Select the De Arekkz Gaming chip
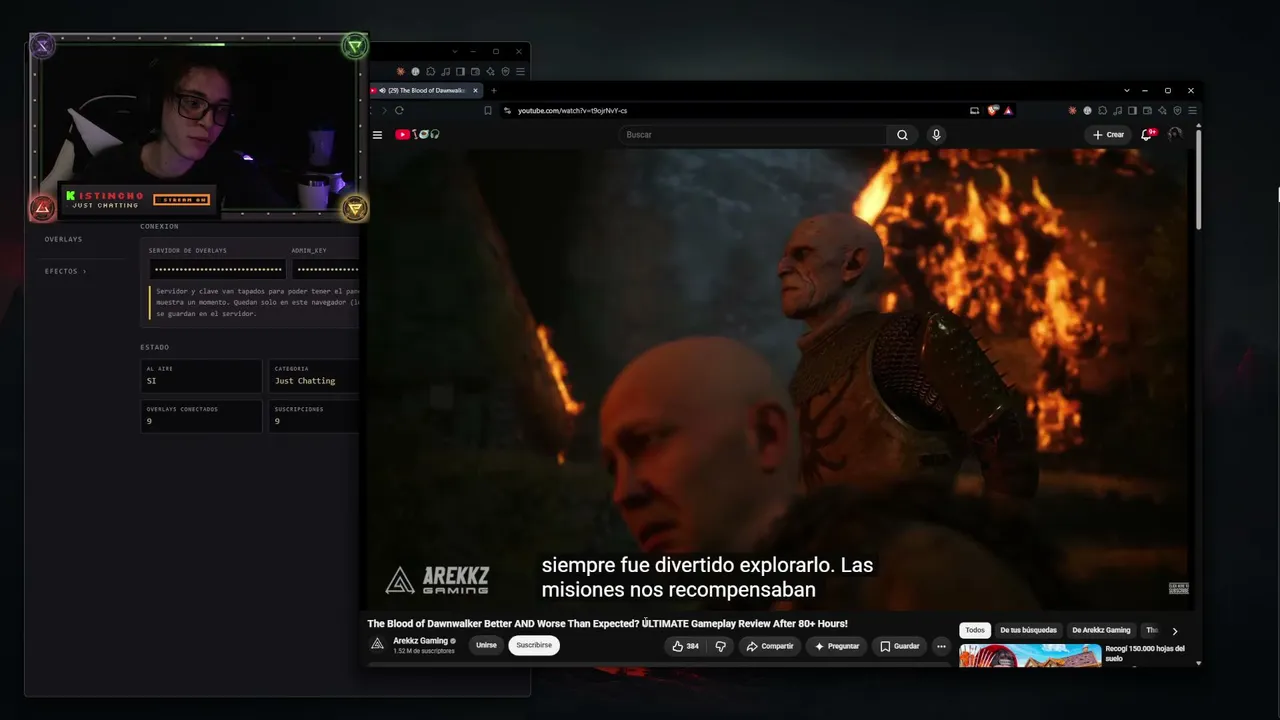 pos(1101,630)
